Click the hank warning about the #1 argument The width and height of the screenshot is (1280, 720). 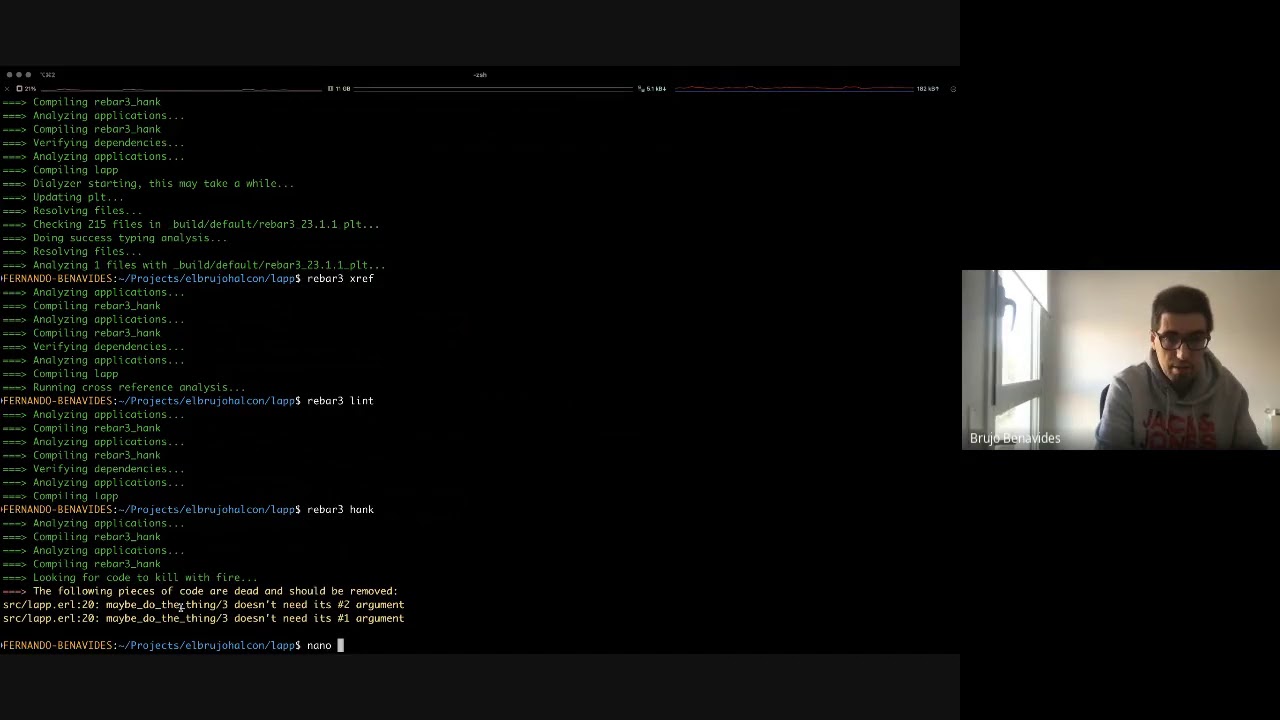(203, 619)
